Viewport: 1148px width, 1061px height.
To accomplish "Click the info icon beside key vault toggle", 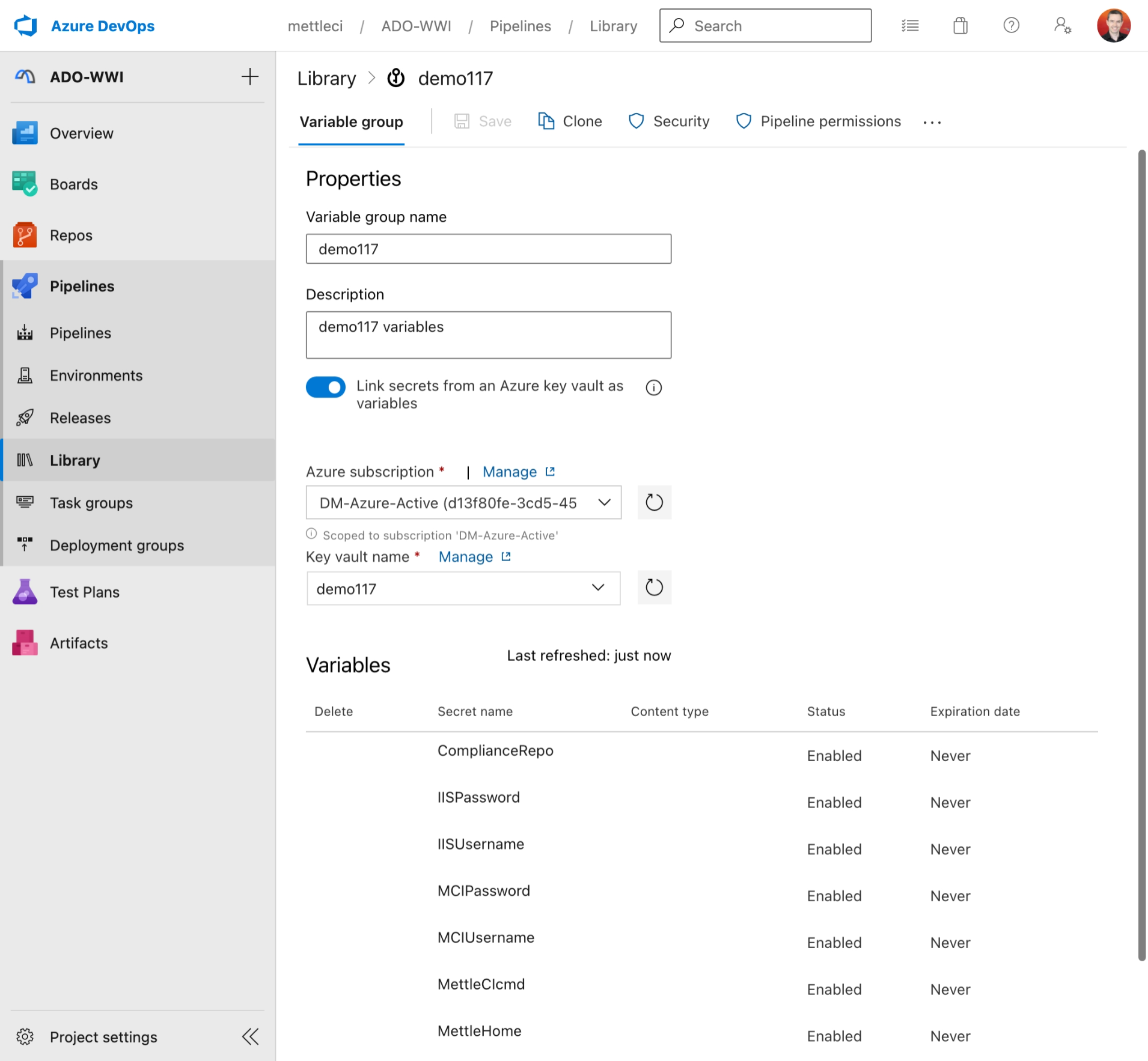I will 653,388.
